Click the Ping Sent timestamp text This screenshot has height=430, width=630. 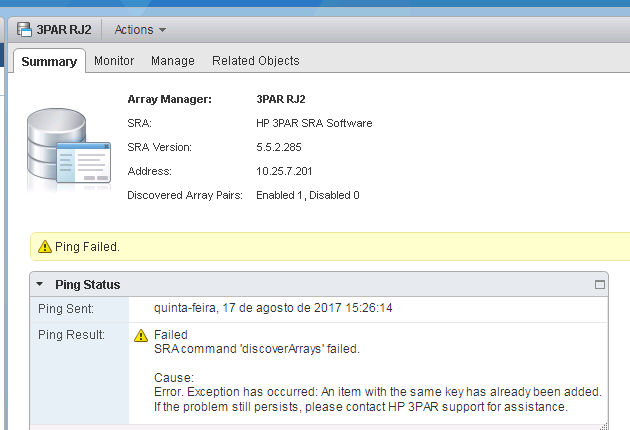[273, 308]
